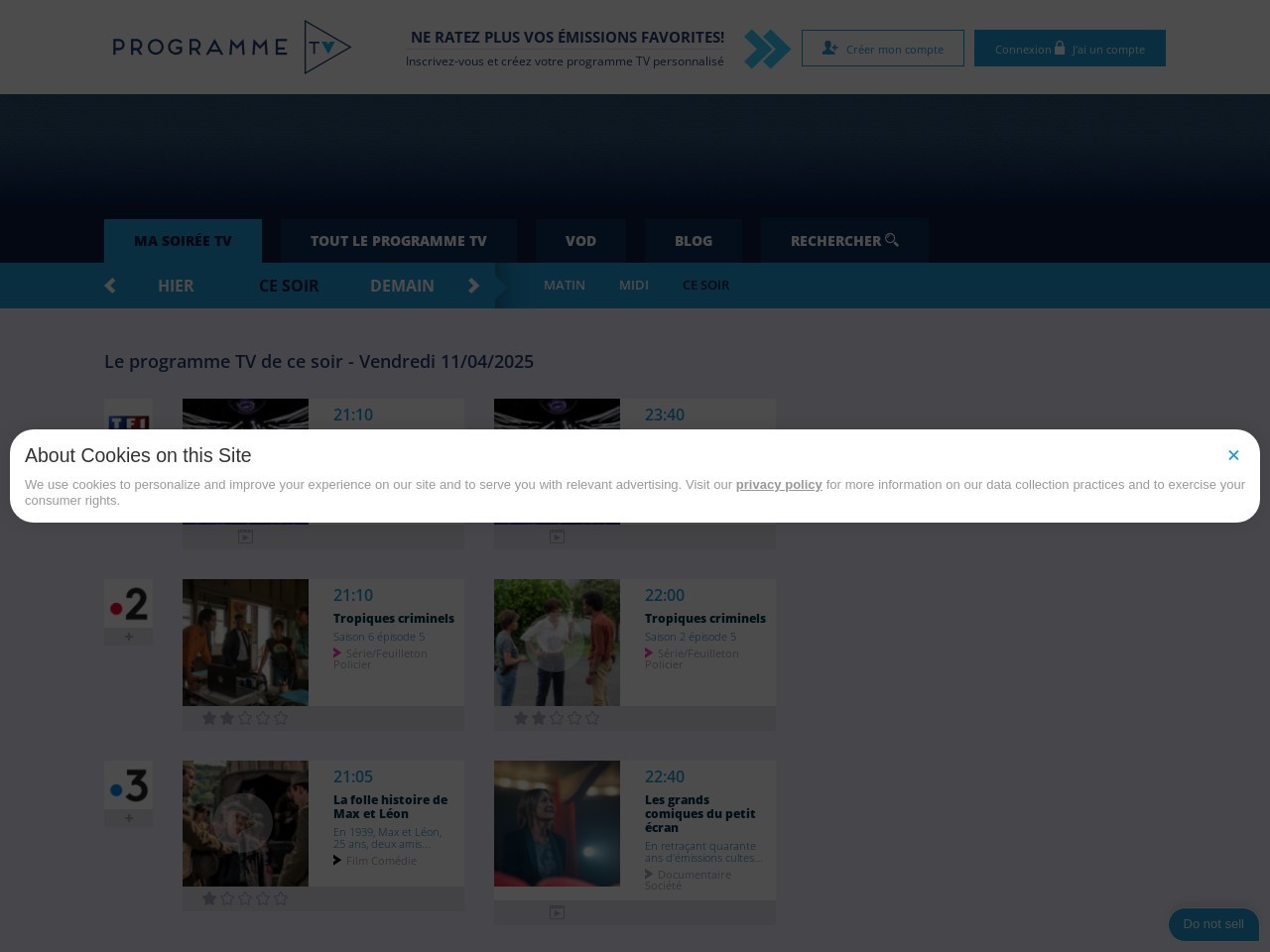
Task: Select Hier in the day navigation
Action: 176,286
